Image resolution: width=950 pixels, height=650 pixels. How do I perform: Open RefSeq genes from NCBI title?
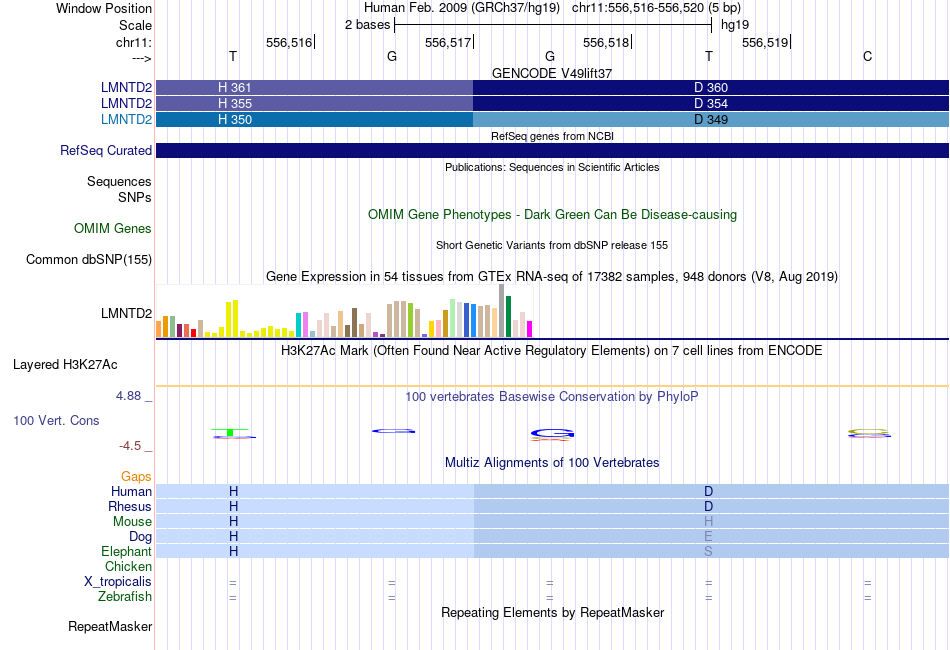552,136
